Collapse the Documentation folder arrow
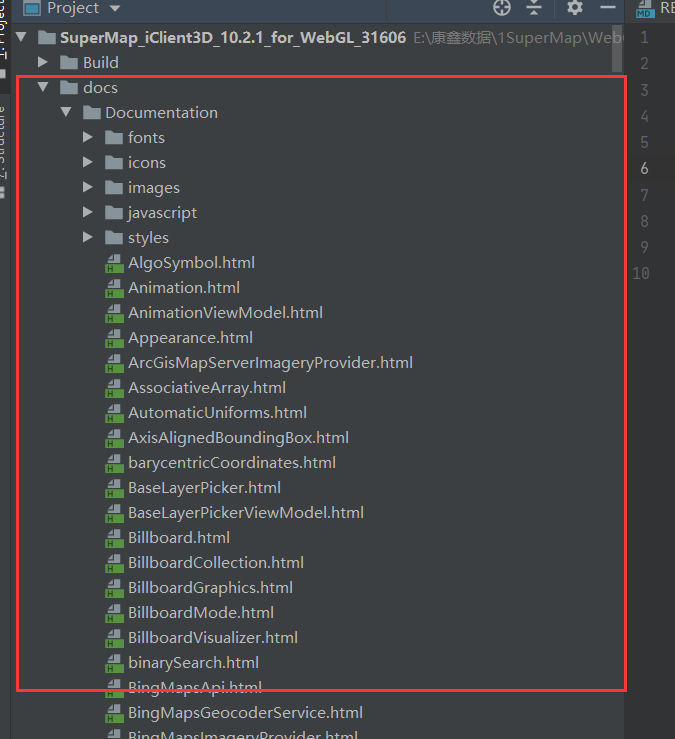 pyautogui.click(x=66, y=112)
